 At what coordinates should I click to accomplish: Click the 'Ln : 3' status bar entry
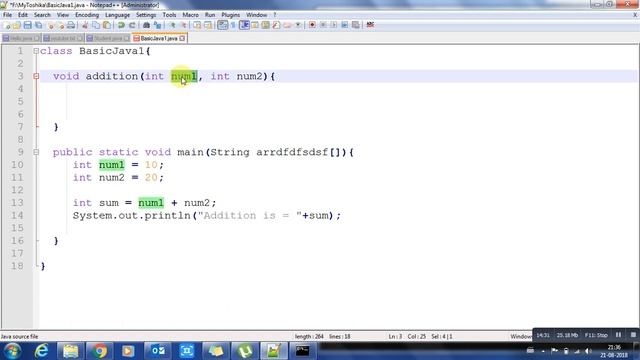click(x=395, y=336)
